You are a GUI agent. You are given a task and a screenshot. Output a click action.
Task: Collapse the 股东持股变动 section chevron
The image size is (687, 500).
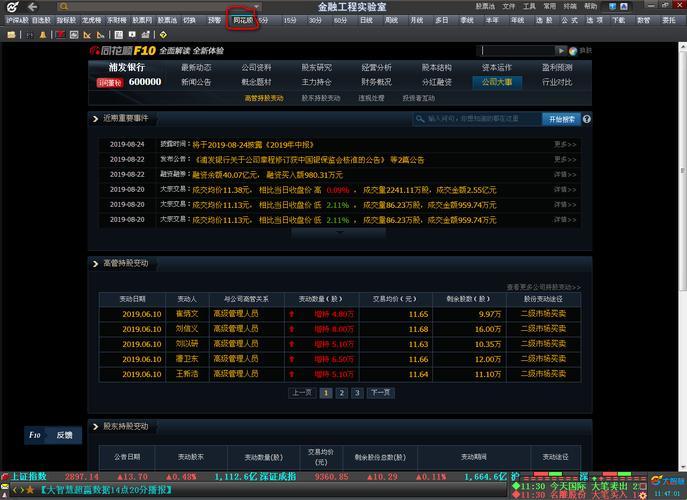tap(95, 427)
